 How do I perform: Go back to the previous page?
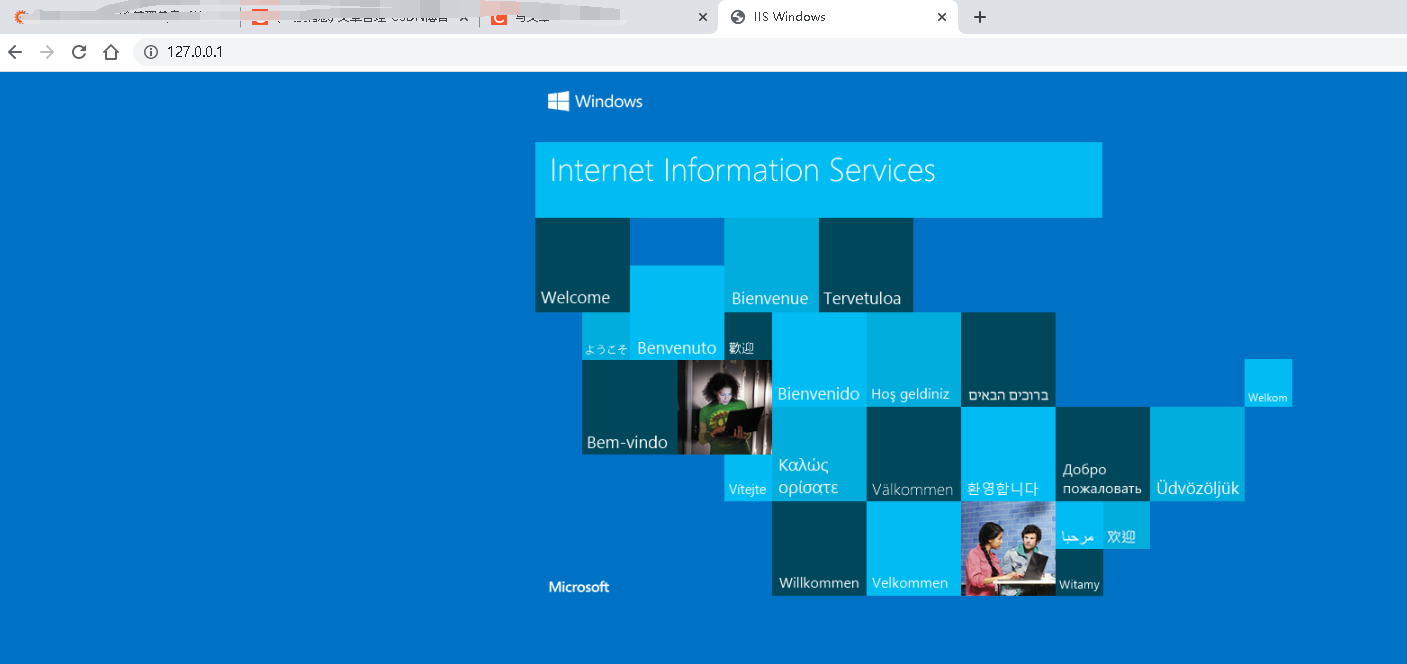coord(15,52)
